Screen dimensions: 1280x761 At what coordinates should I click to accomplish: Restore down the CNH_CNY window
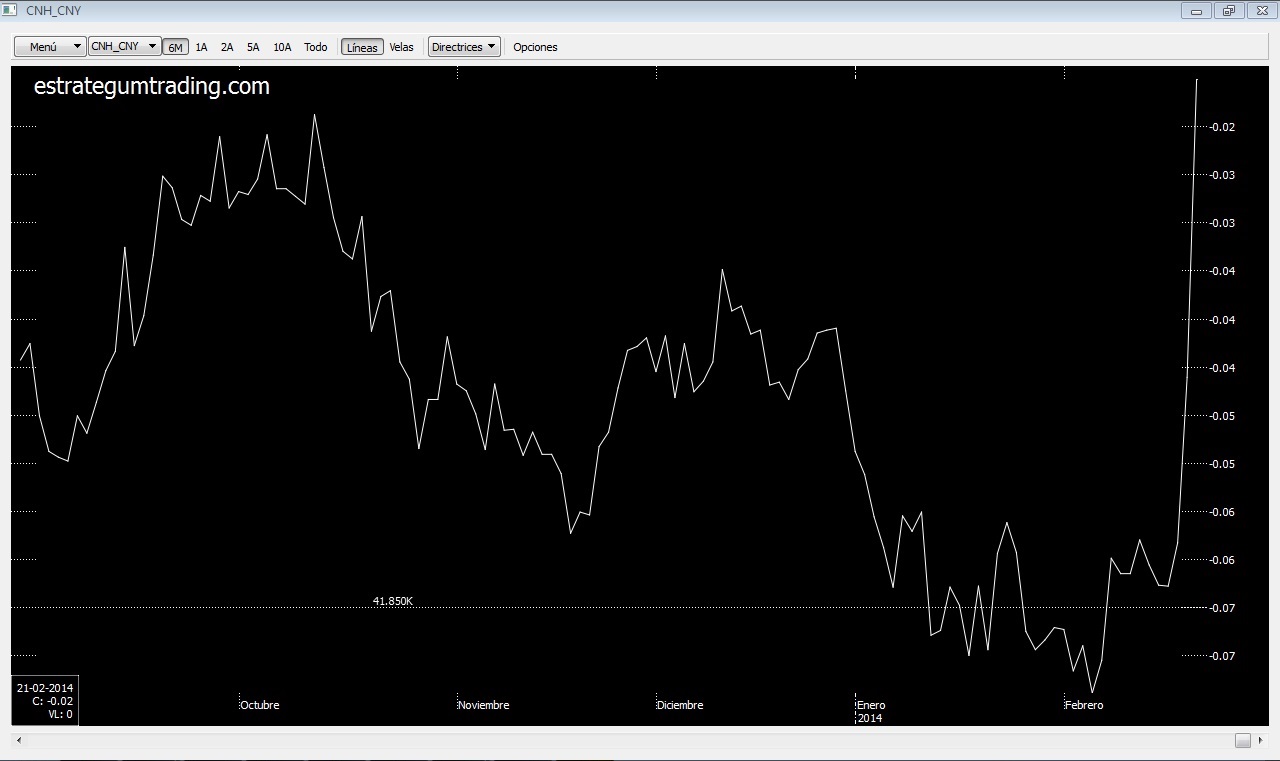pos(1229,10)
